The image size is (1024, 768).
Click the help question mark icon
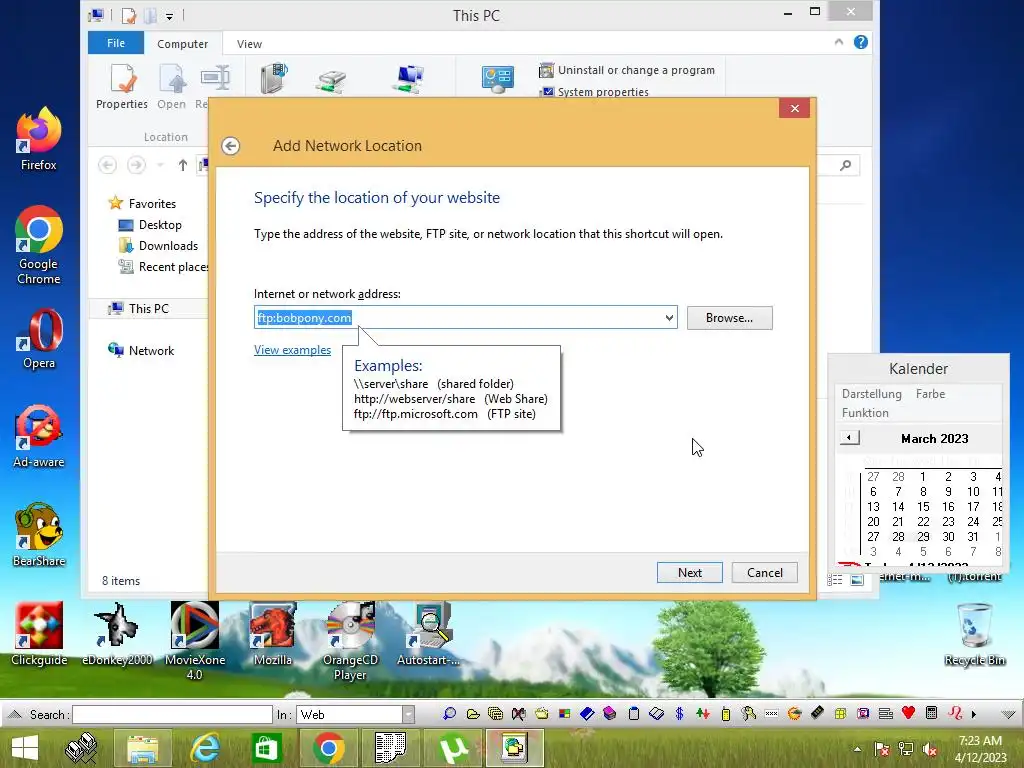[861, 42]
